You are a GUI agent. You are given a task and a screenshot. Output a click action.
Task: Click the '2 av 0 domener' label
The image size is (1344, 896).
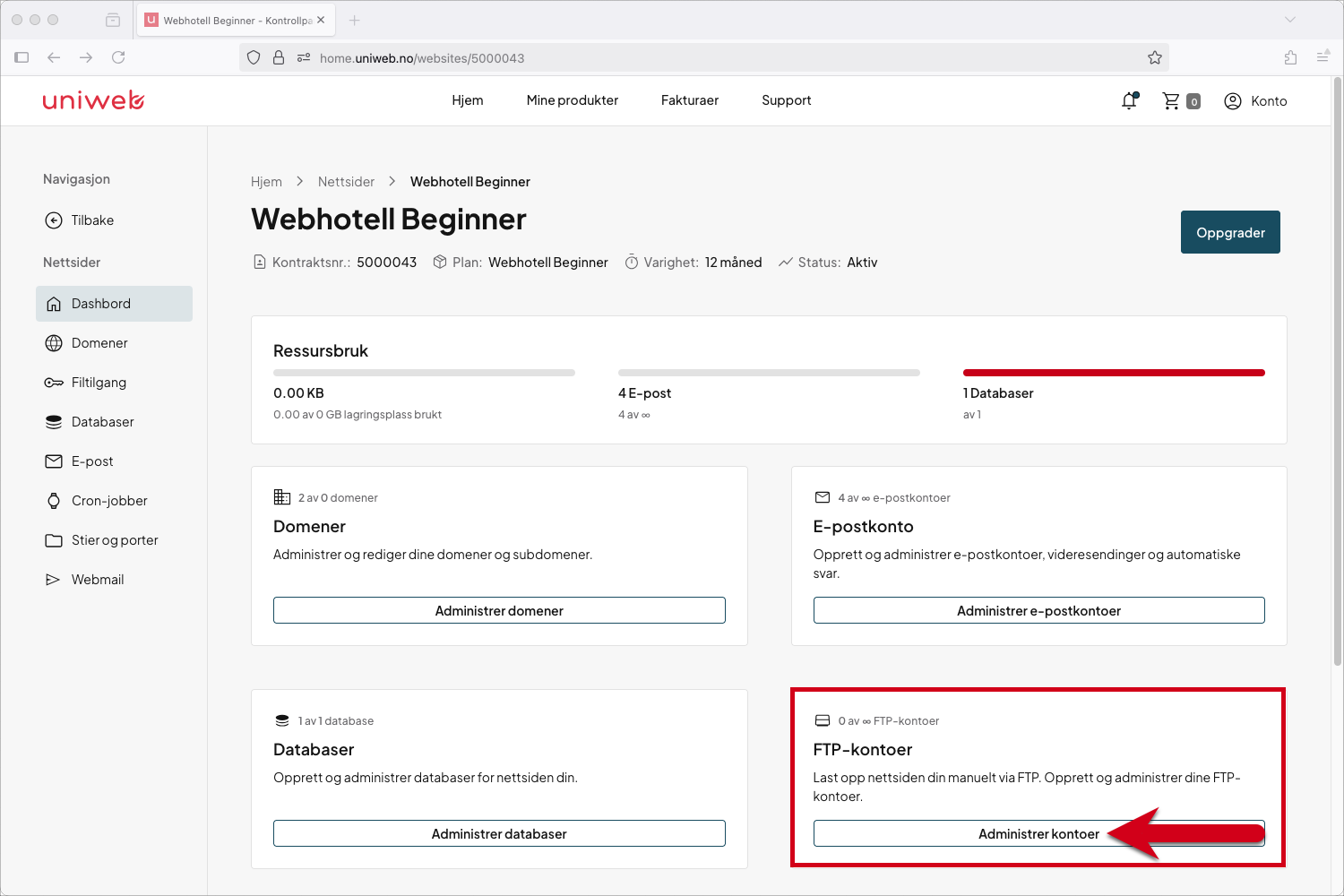(x=338, y=497)
